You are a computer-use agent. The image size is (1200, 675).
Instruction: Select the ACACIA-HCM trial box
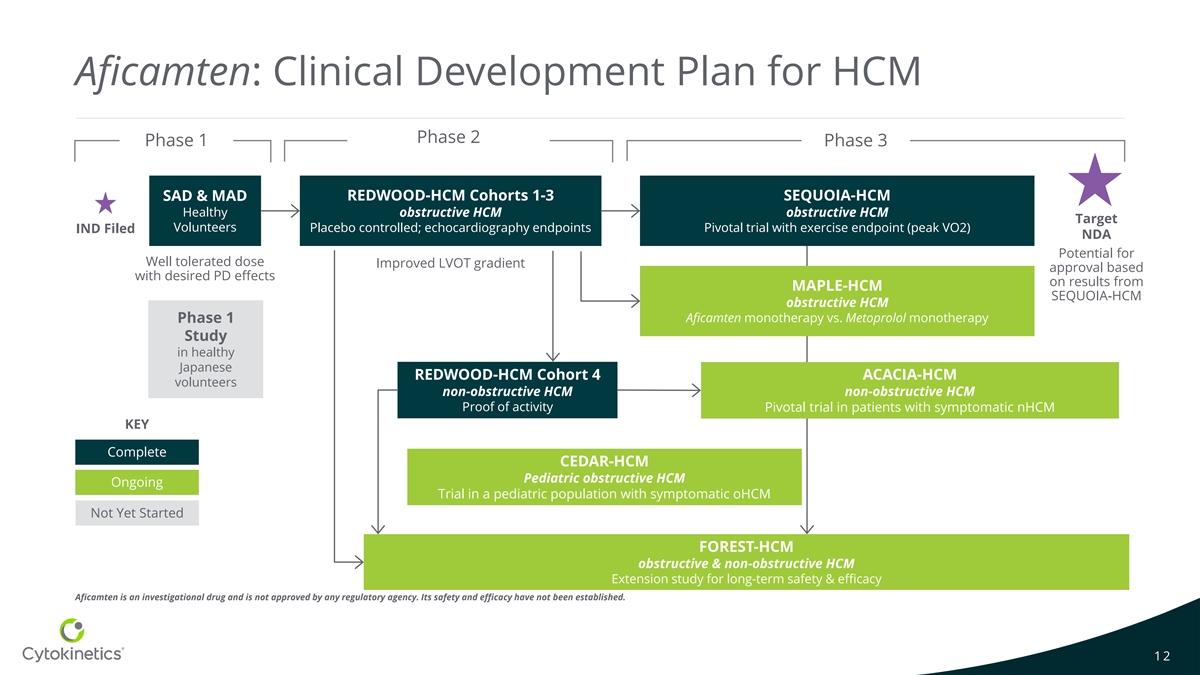(909, 390)
